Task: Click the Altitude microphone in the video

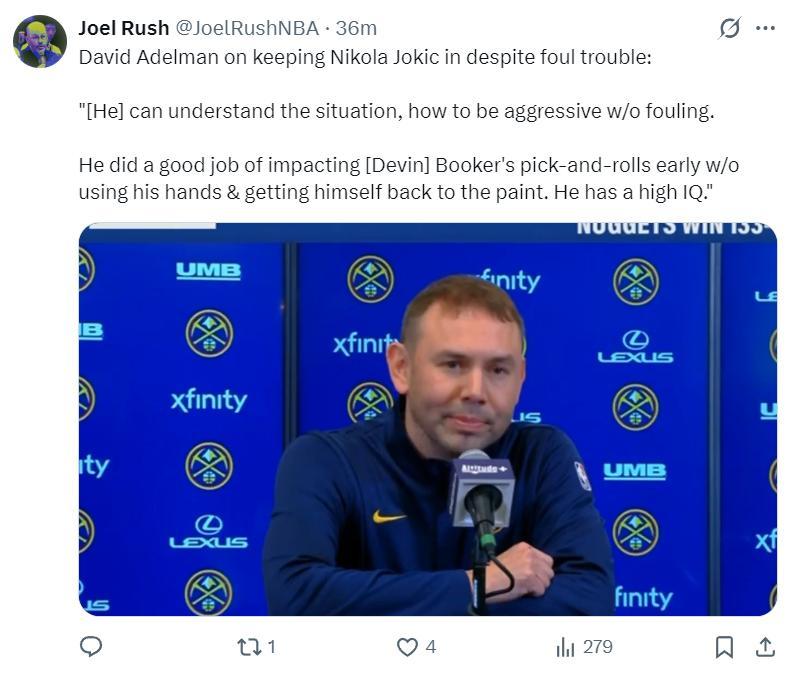Action: (x=481, y=490)
